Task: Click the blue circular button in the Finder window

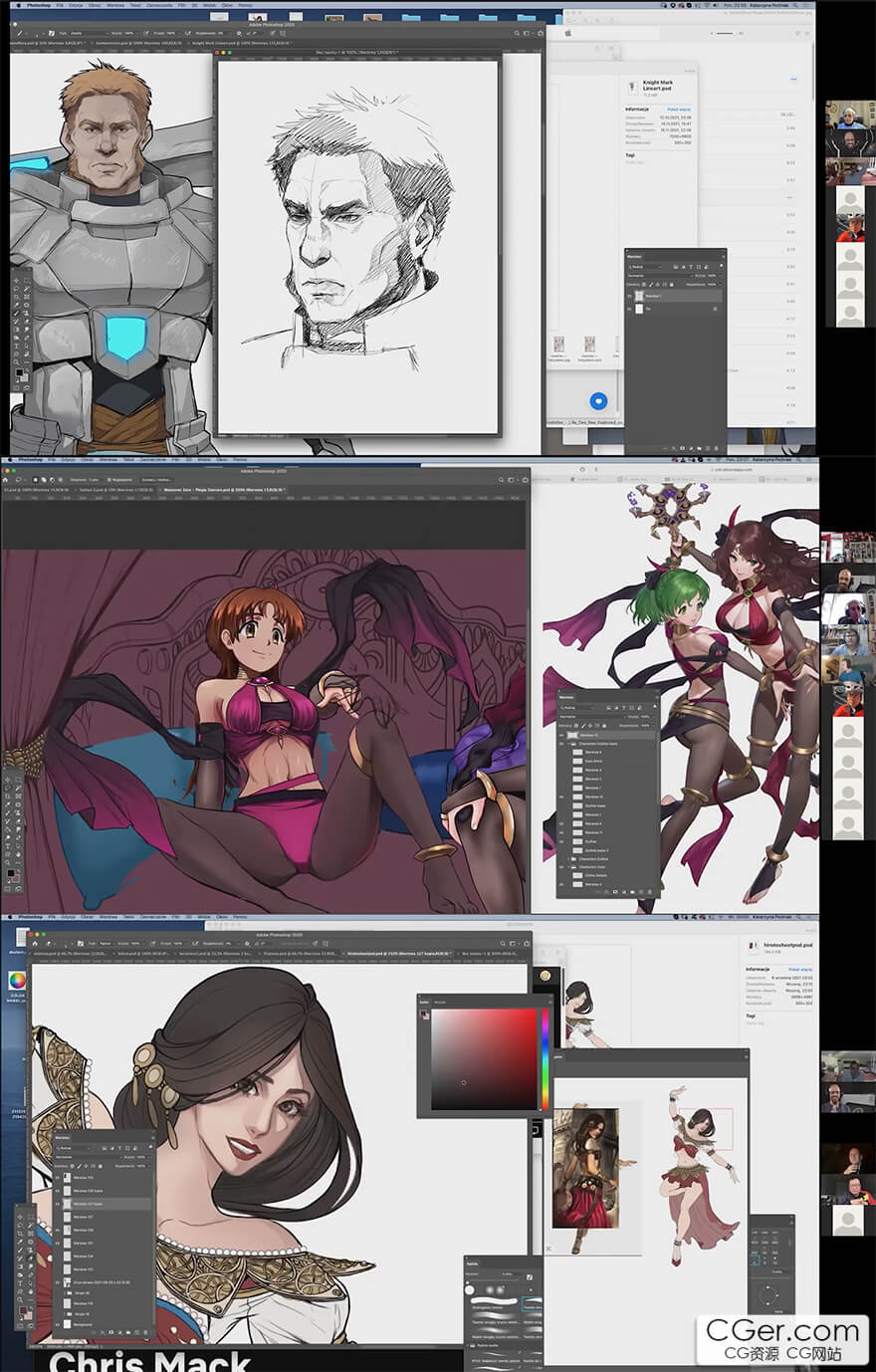Action: pos(598,401)
